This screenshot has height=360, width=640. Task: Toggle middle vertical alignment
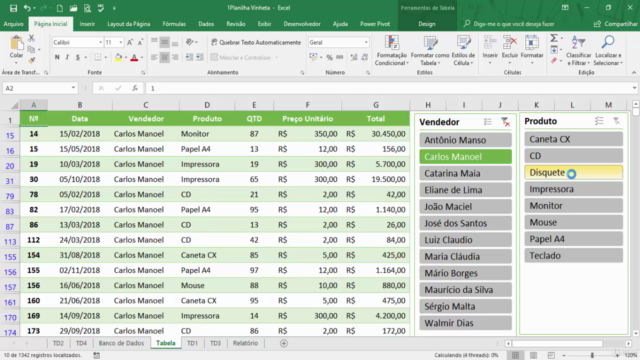(164, 42)
